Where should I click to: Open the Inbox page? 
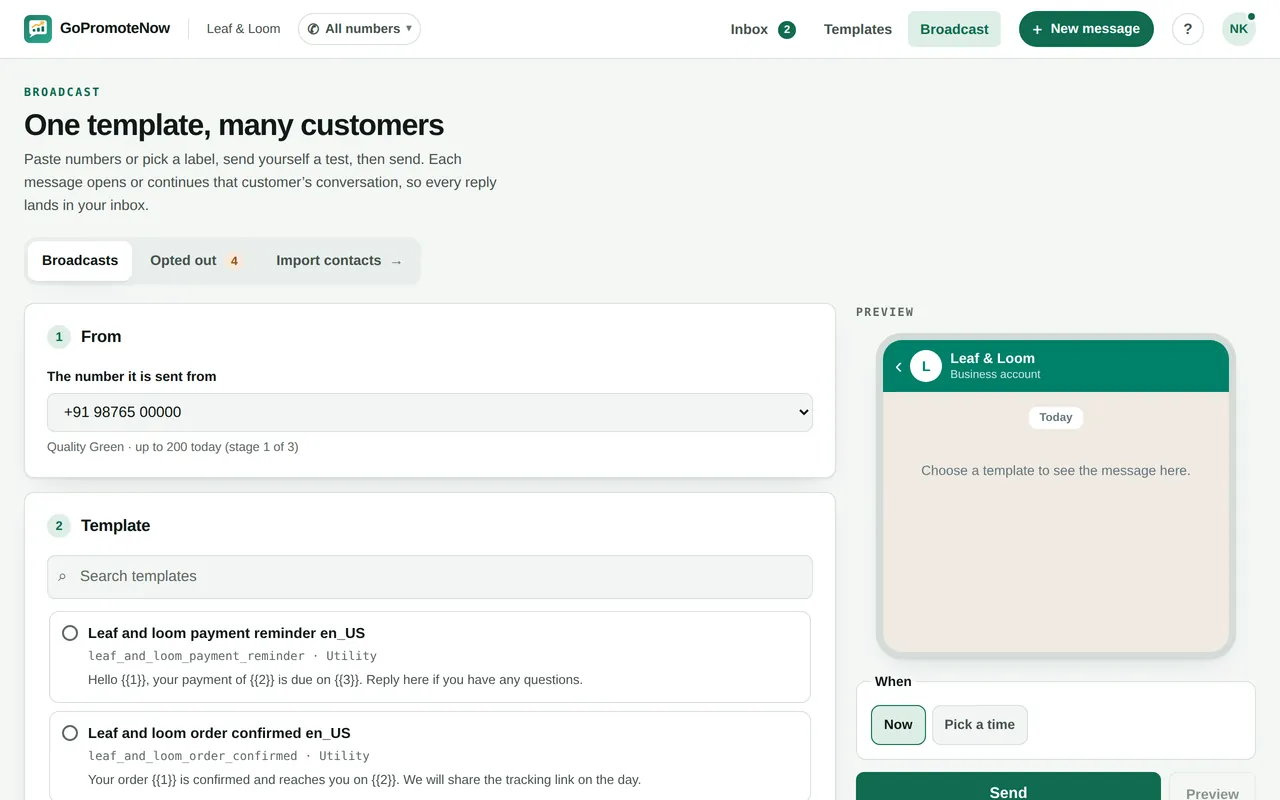point(763,29)
